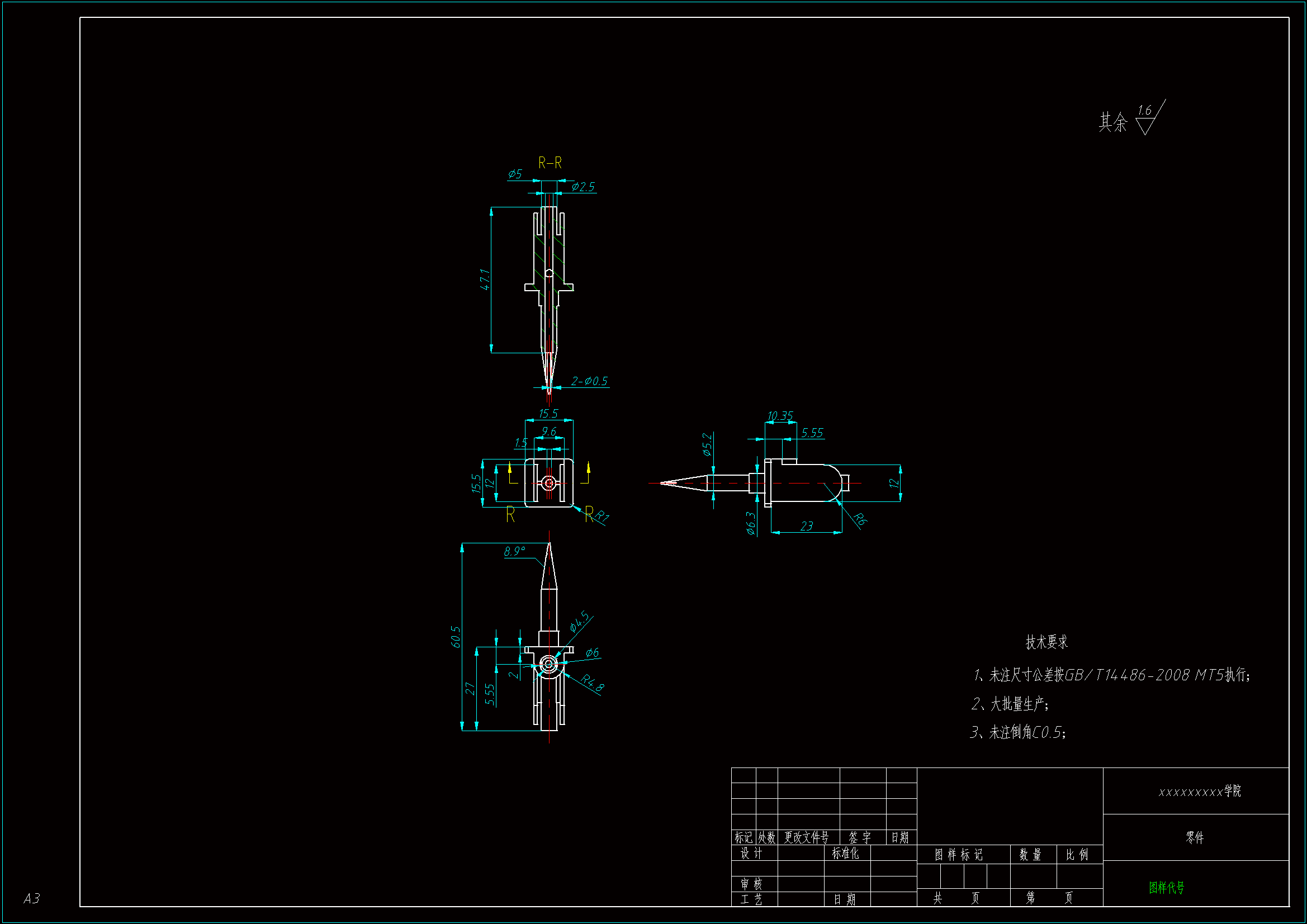Click the R6 radius label on side view
Image resolution: width=1307 pixels, height=924 pixels.
click(x=860, y=519)
